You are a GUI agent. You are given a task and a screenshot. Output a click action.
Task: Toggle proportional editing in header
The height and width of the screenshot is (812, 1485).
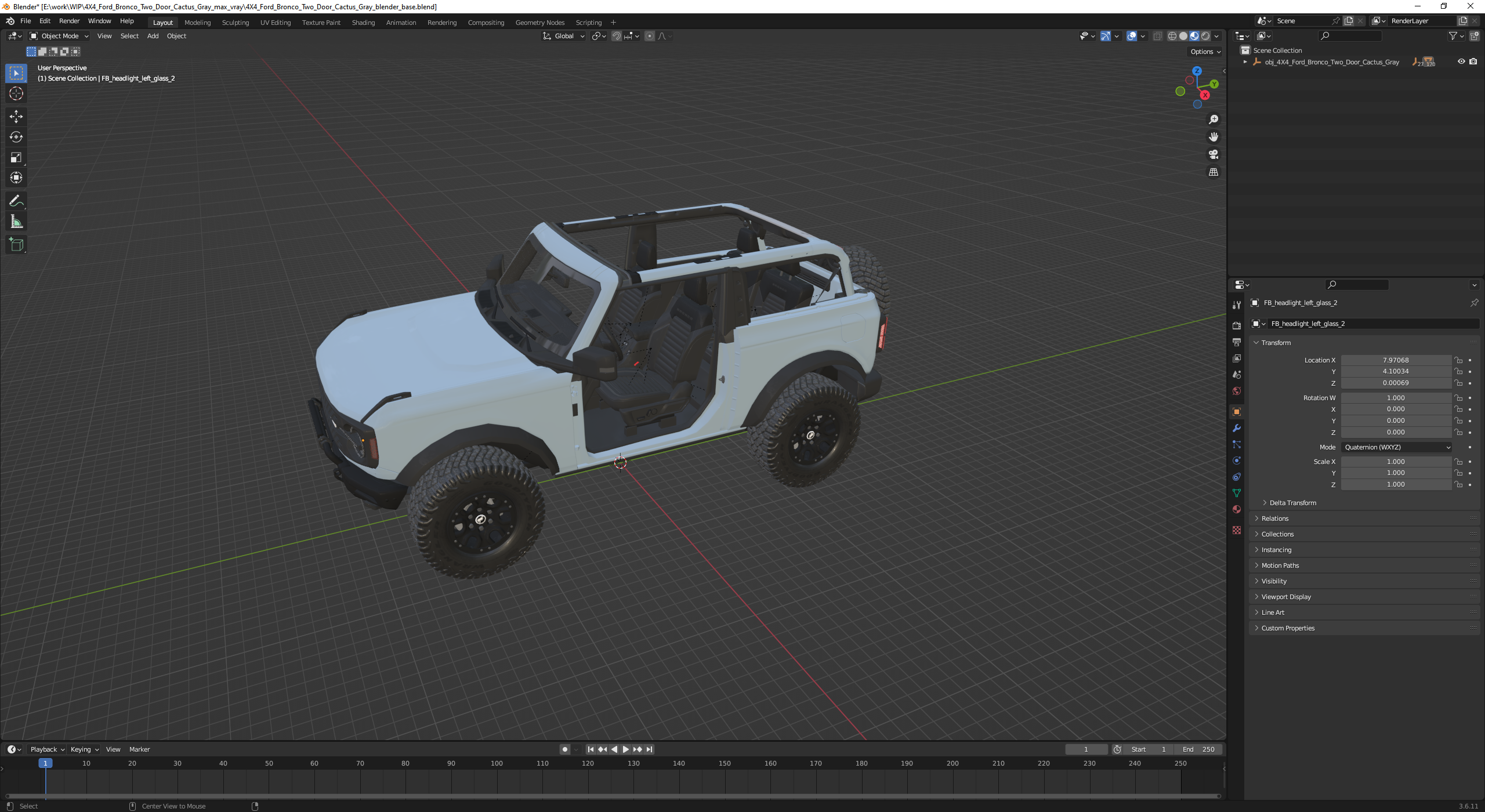[650, 36]
